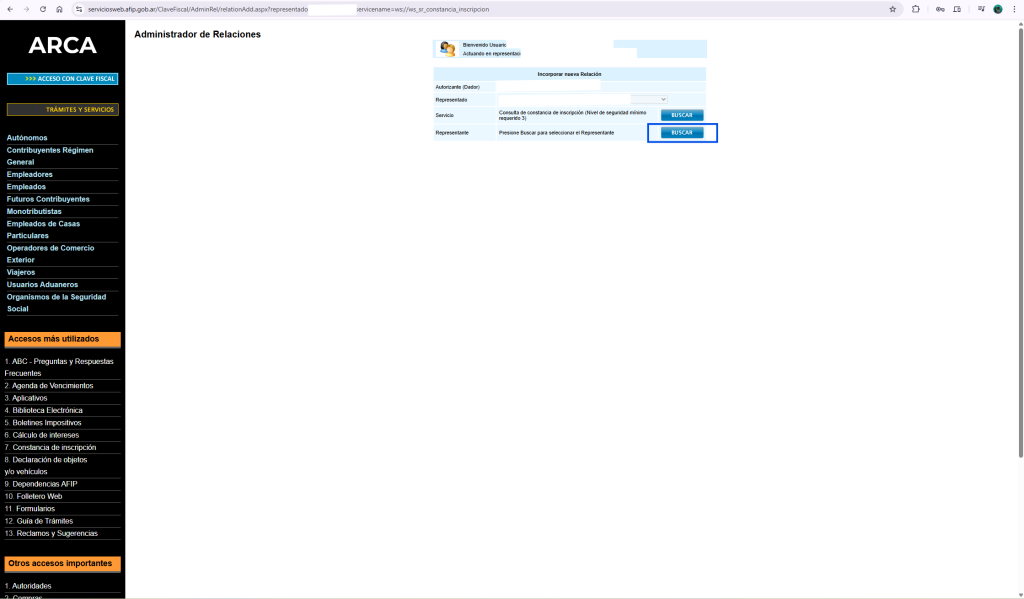Click the browser back arrow
1024x599 pixels.
click(10, 9)
